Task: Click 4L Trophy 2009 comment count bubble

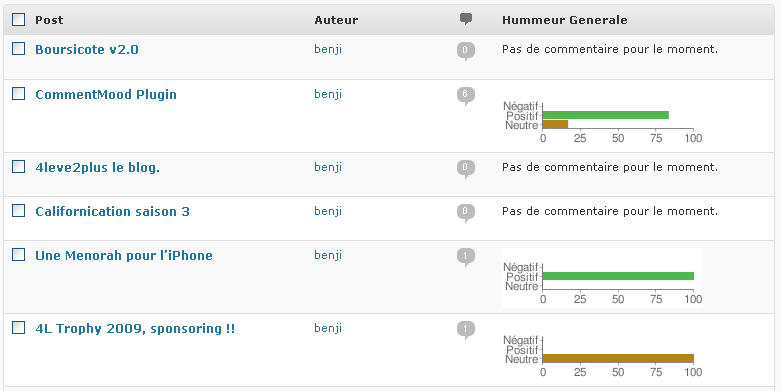Action: (x=466, y=331)
